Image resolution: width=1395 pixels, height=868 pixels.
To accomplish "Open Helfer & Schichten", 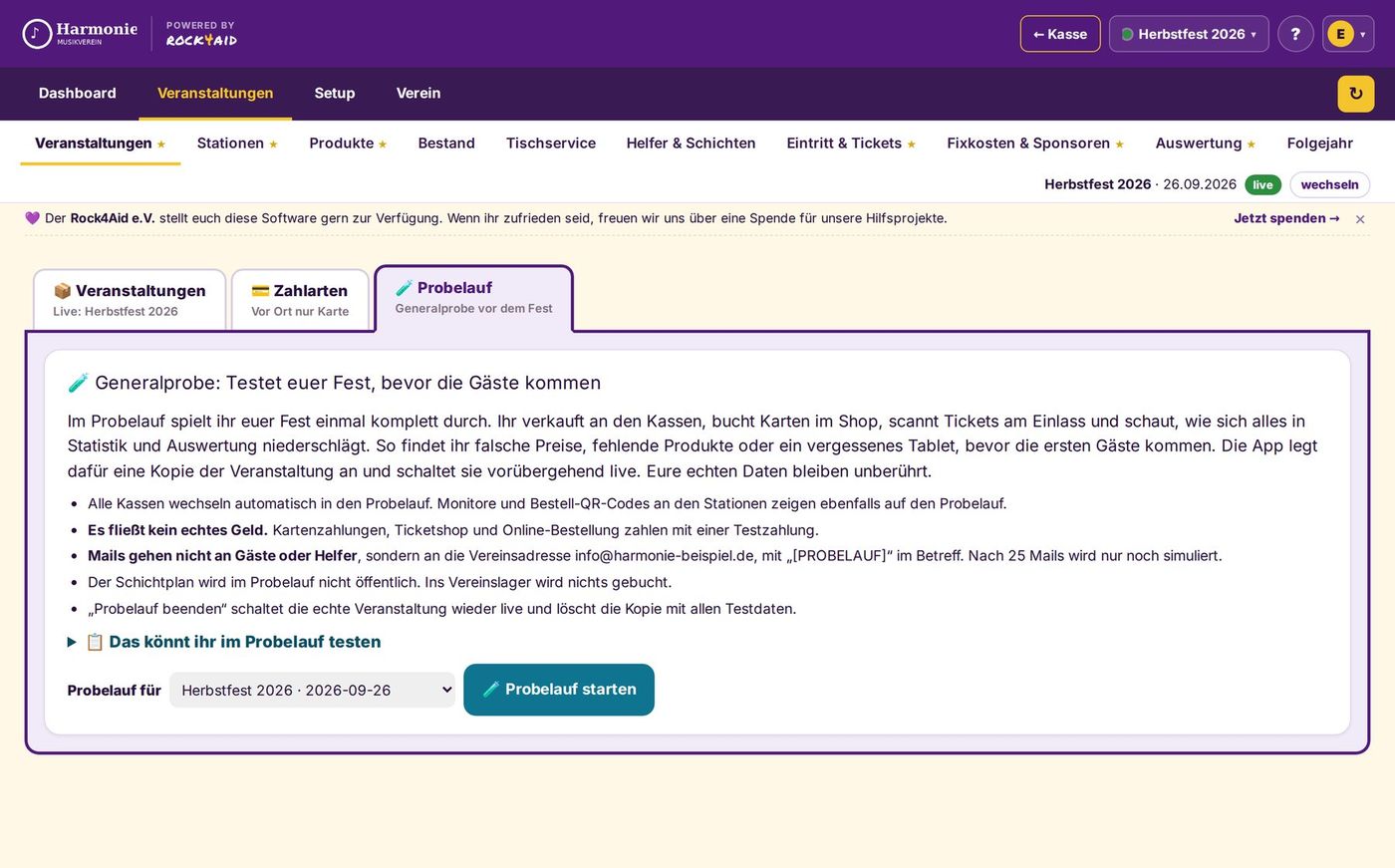I will [x=692, y=143].
